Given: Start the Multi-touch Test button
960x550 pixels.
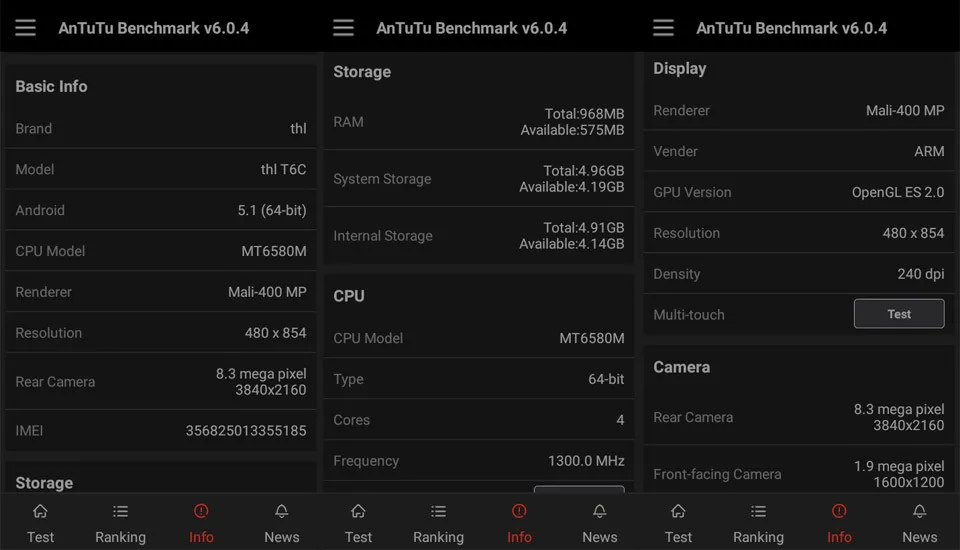Looking at the screenshot, I should coord(899,314).
